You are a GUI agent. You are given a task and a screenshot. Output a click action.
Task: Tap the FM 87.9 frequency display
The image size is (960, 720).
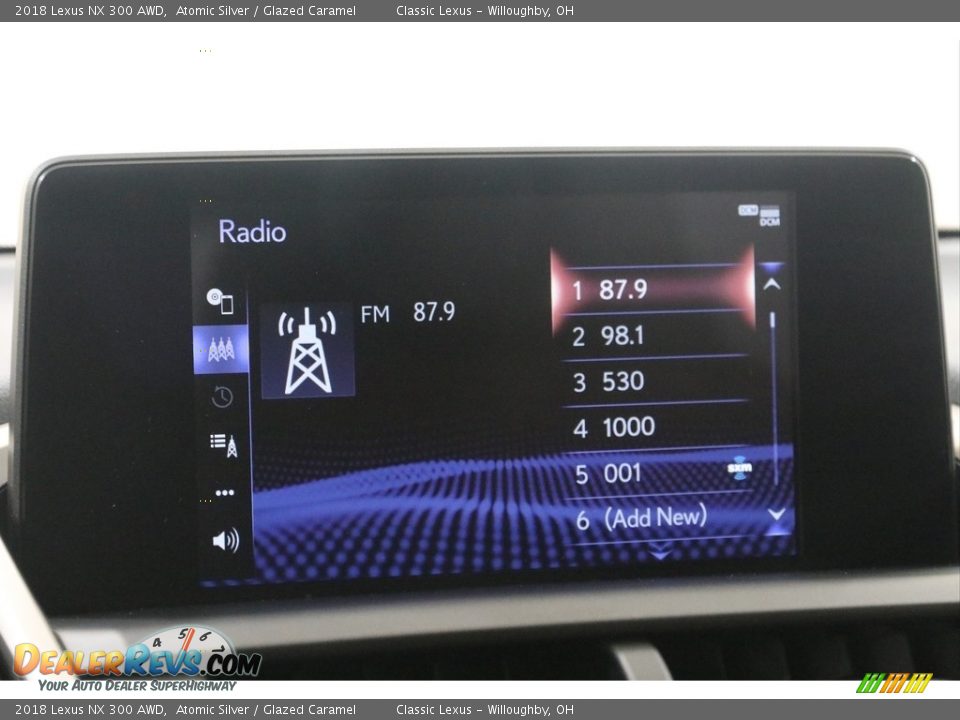408,312
